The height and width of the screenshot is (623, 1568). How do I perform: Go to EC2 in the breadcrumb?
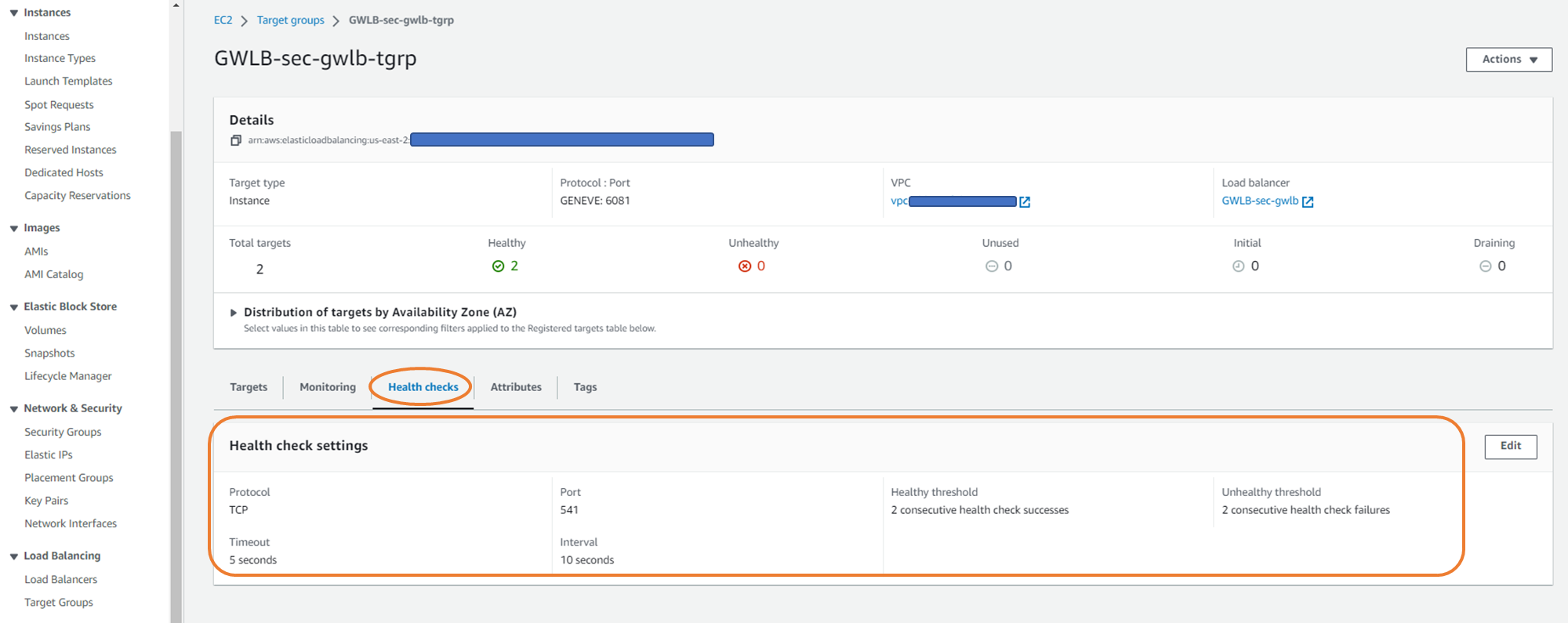(x=223, y=20)
